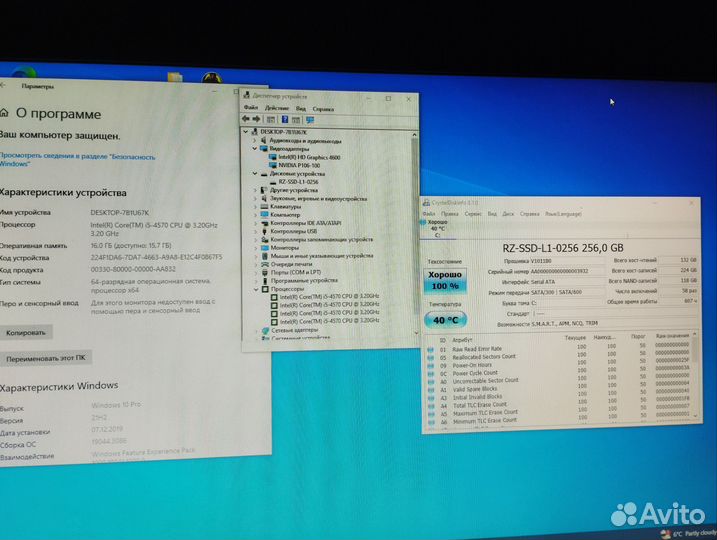Expand the Другие устройства category
The height and width of the screenshot is (540, 717).
tap(255, 190)
